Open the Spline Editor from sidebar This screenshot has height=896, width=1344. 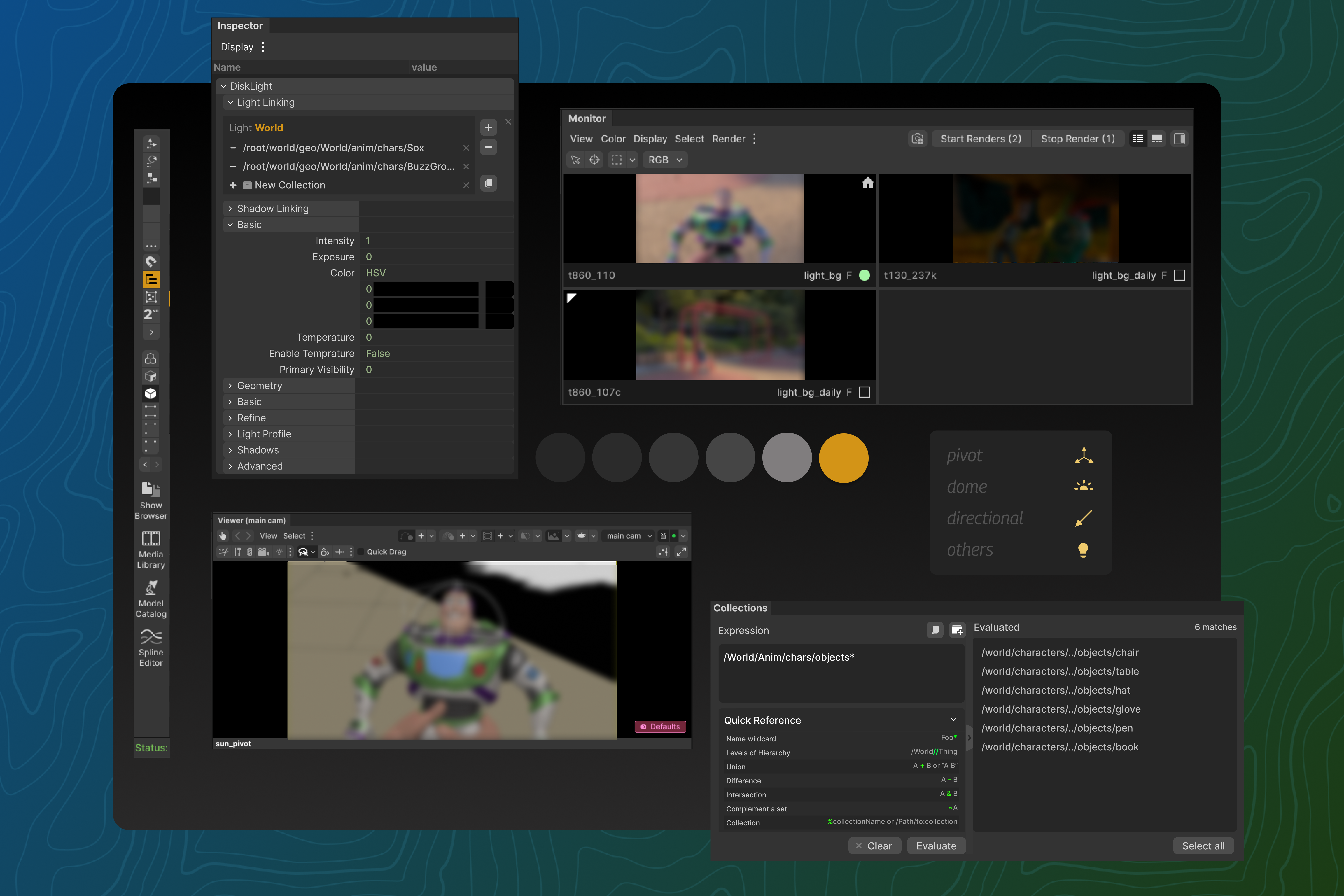click(151, 637)
